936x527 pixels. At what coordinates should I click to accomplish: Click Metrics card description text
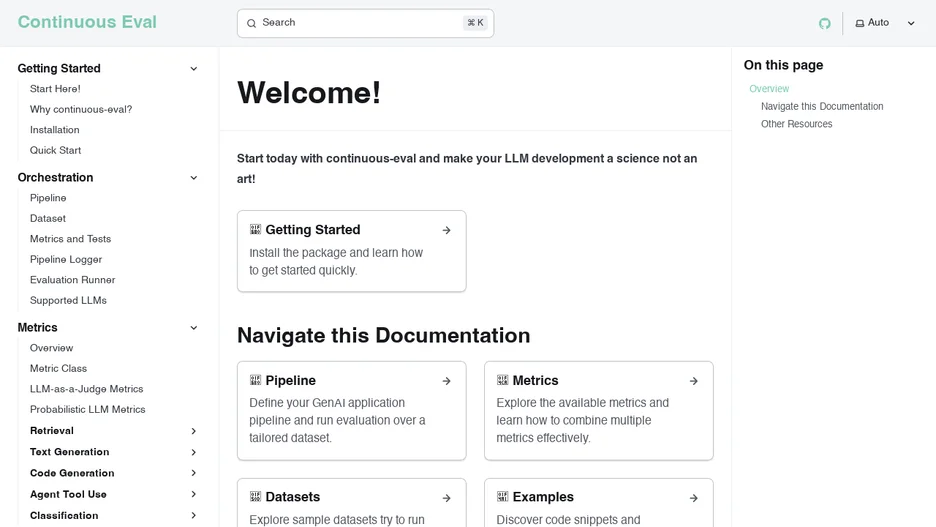coord(583,420)
